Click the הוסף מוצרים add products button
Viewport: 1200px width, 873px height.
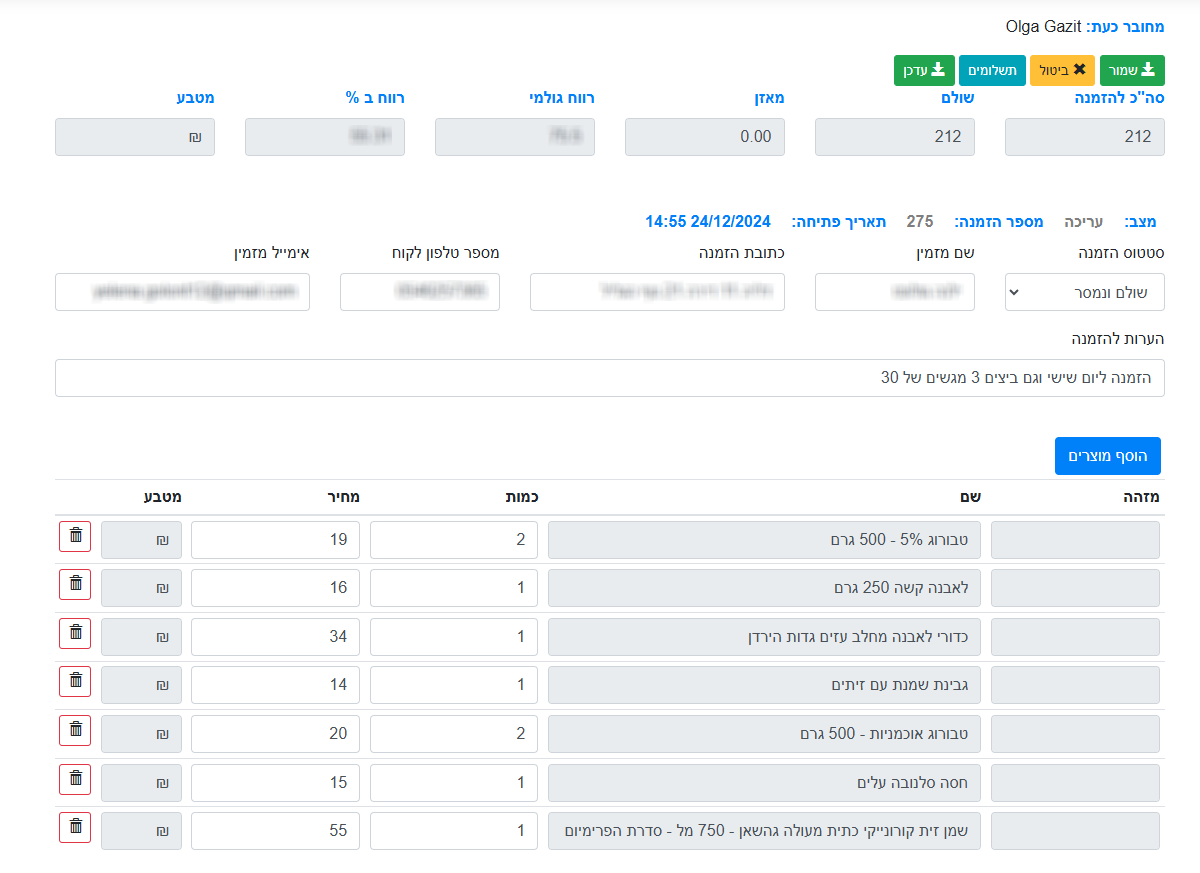pos(1108,456)
